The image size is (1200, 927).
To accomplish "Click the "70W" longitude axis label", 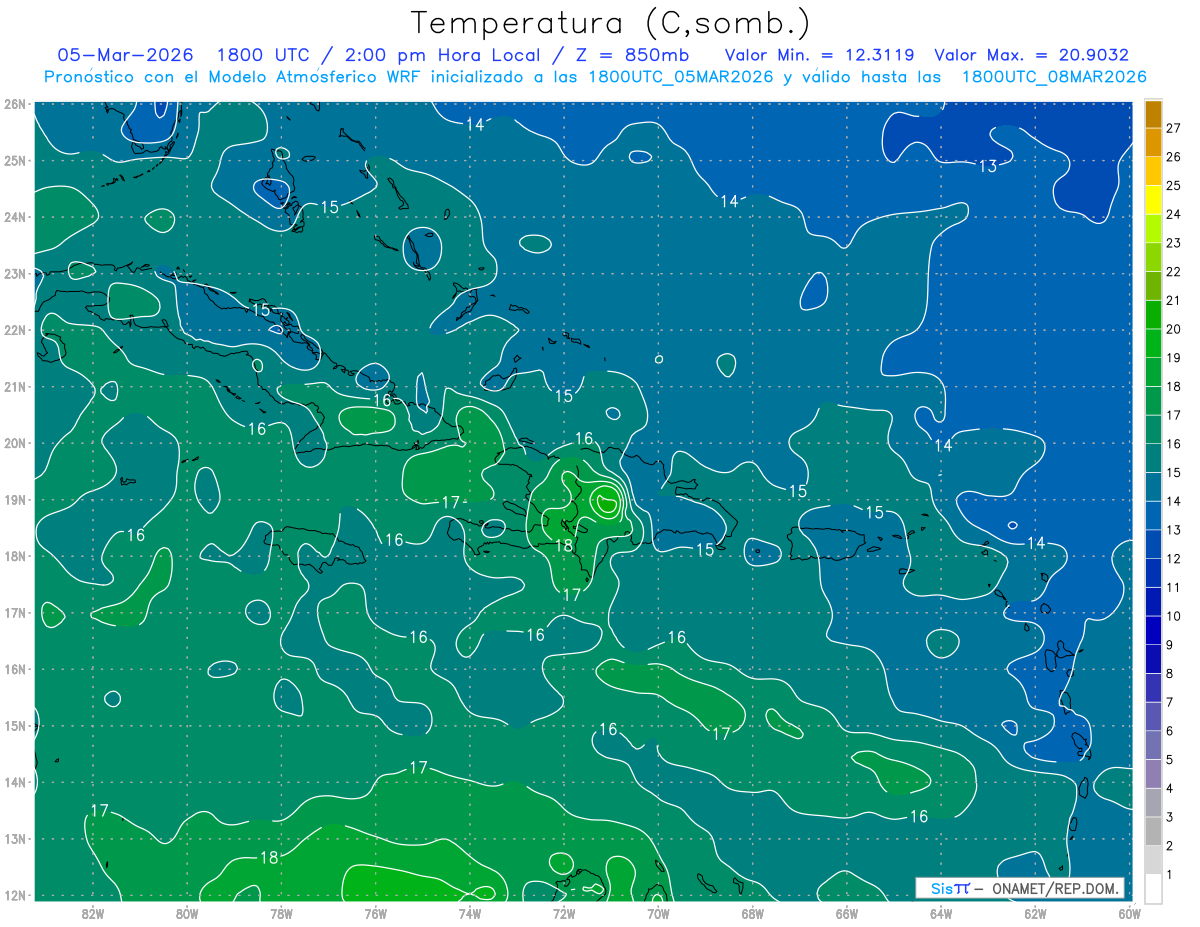I will 658,912.
